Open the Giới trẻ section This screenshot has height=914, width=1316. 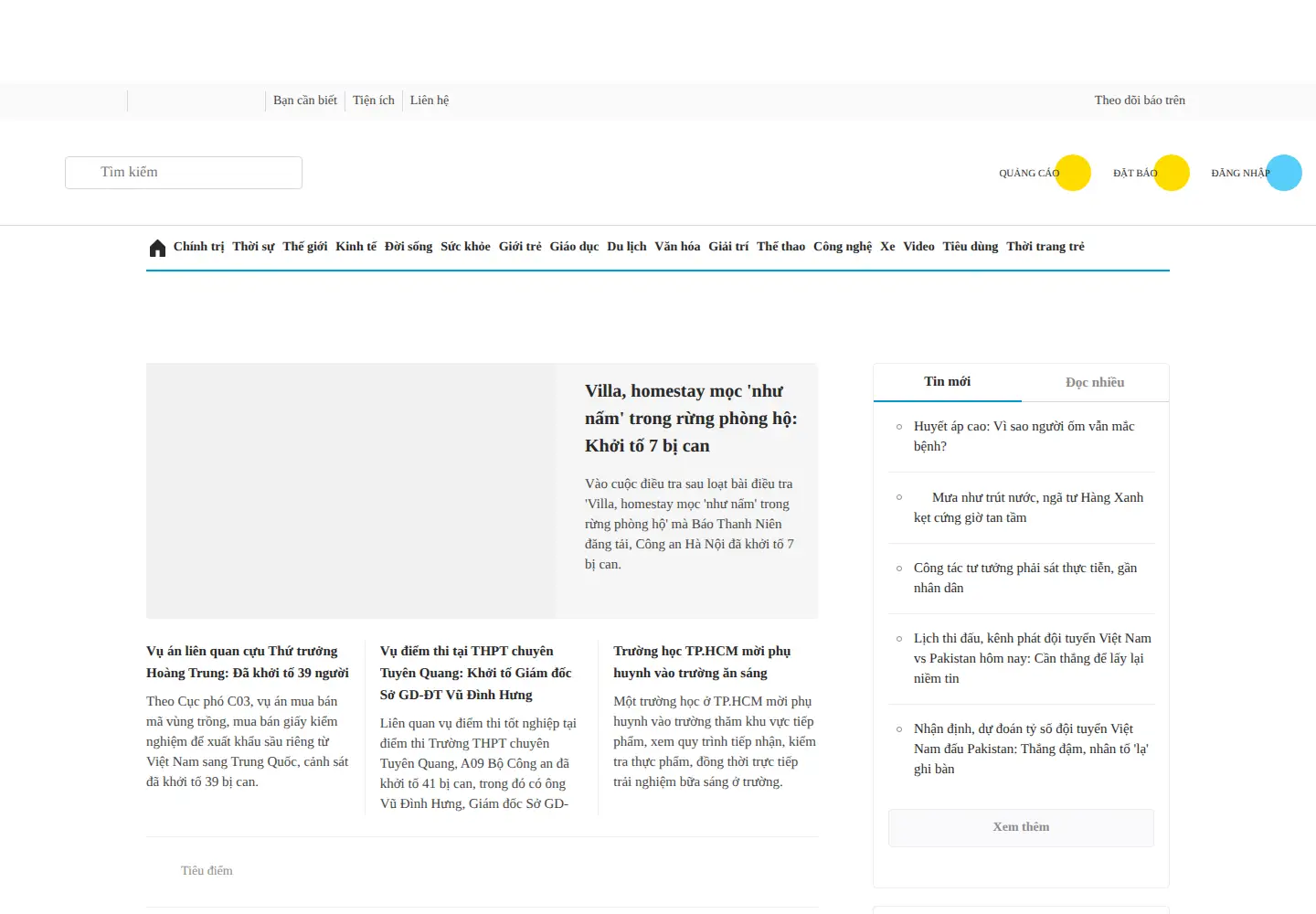tap(520, 247)
